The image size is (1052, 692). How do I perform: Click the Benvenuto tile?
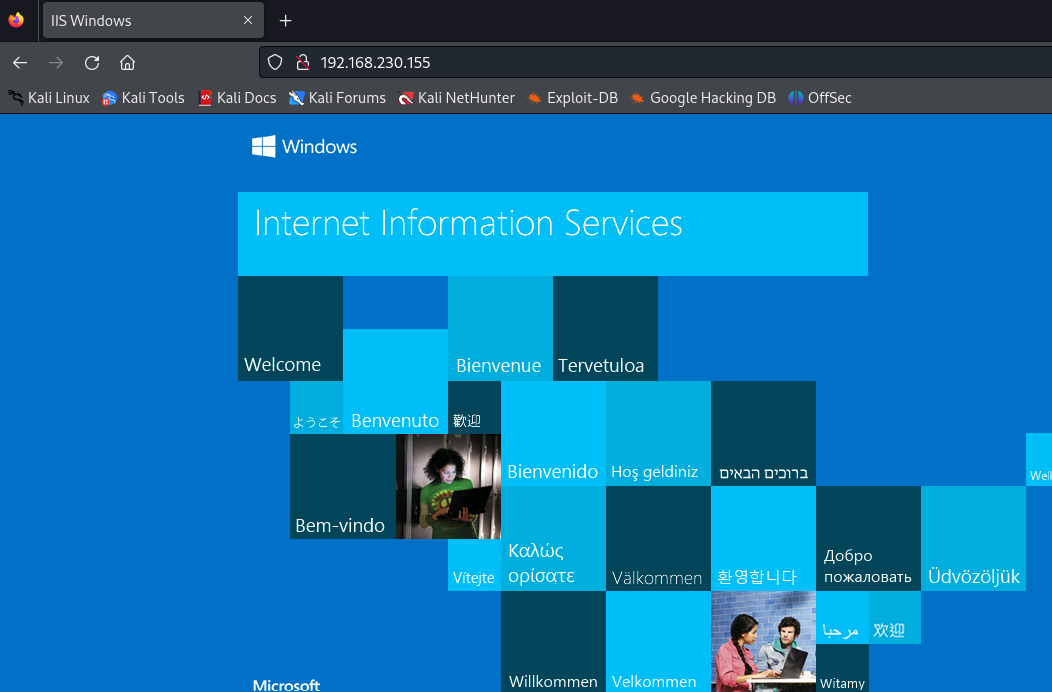click(395, 381)
